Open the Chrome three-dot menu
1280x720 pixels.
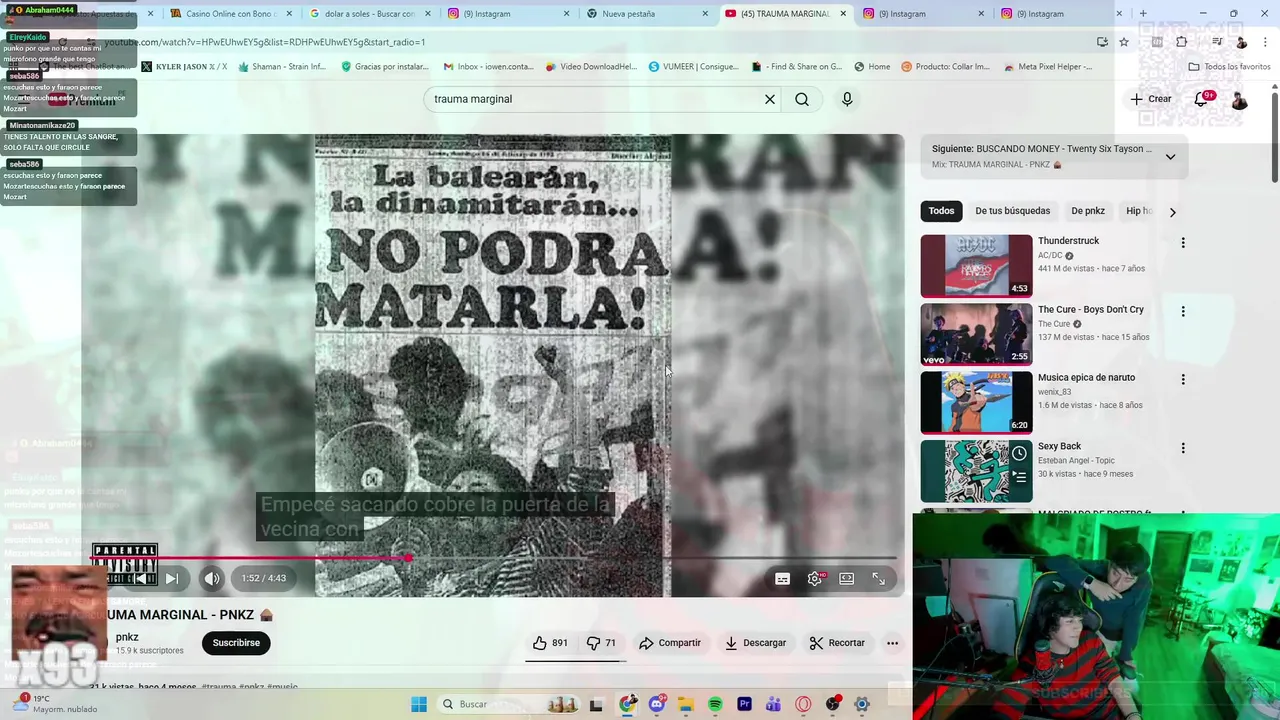(1263, 42)
